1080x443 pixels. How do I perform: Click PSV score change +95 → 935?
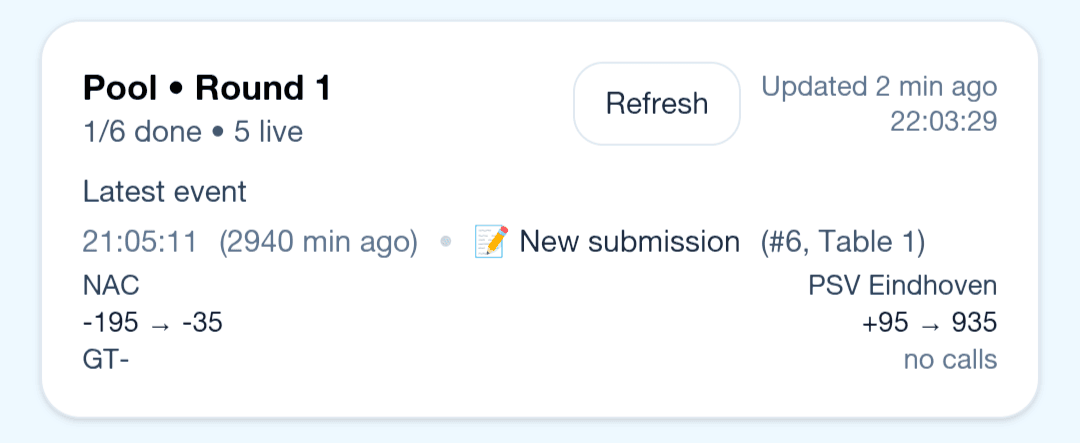tap(929, 324)
